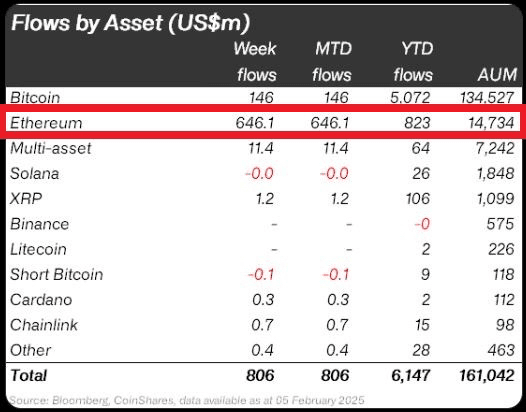526x412 pixels.
Task: Select the XRP row label
Action: [x=26, y=199]
